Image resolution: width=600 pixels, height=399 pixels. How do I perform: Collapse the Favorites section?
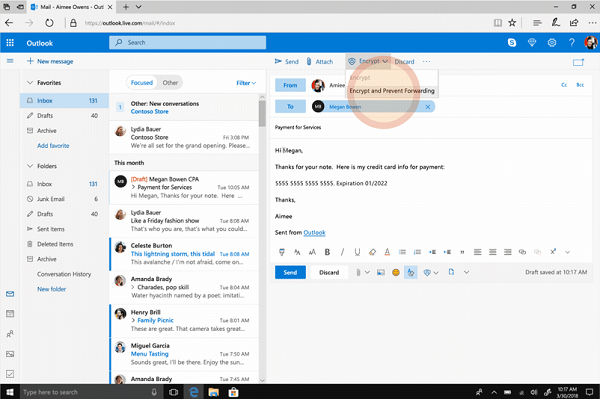[x=30, y=83]
